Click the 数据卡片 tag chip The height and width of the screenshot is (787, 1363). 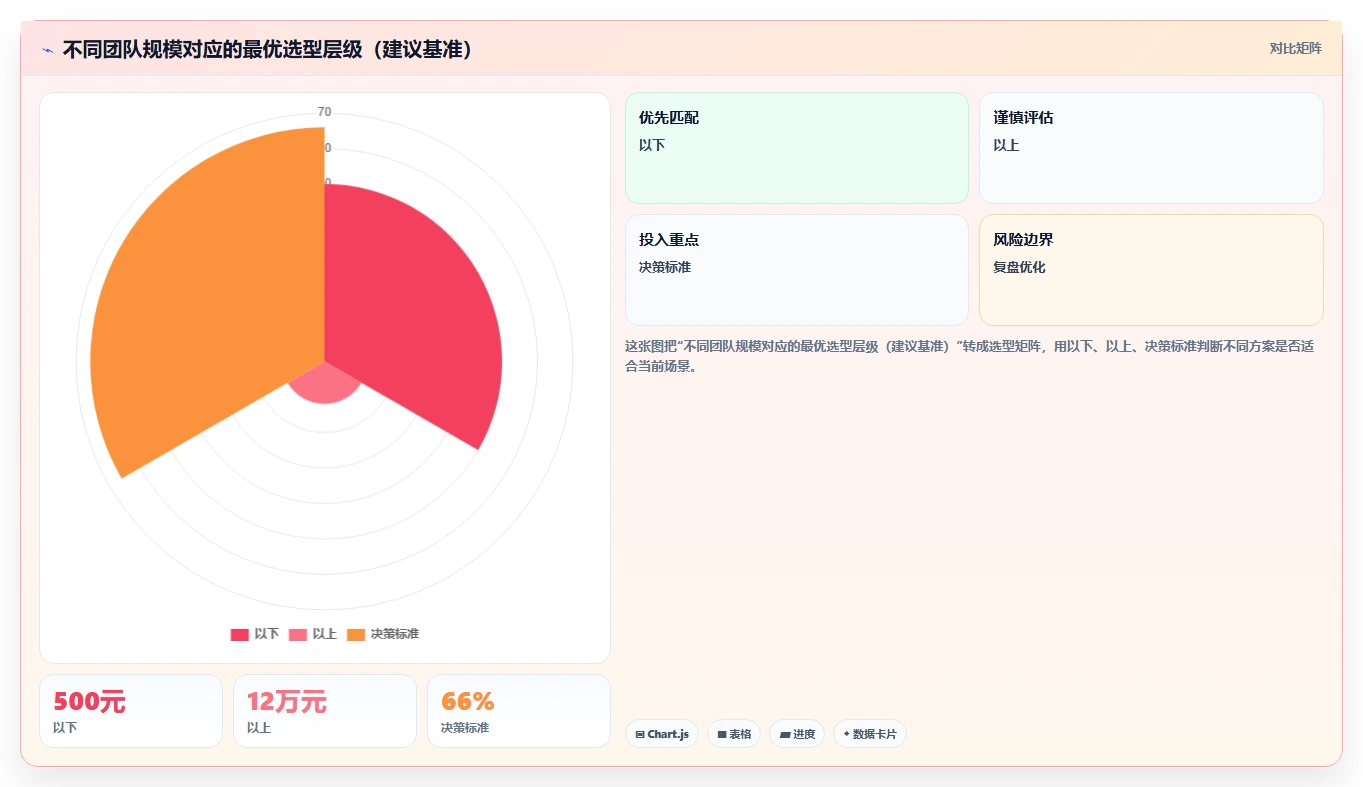(x=870, y=734)
